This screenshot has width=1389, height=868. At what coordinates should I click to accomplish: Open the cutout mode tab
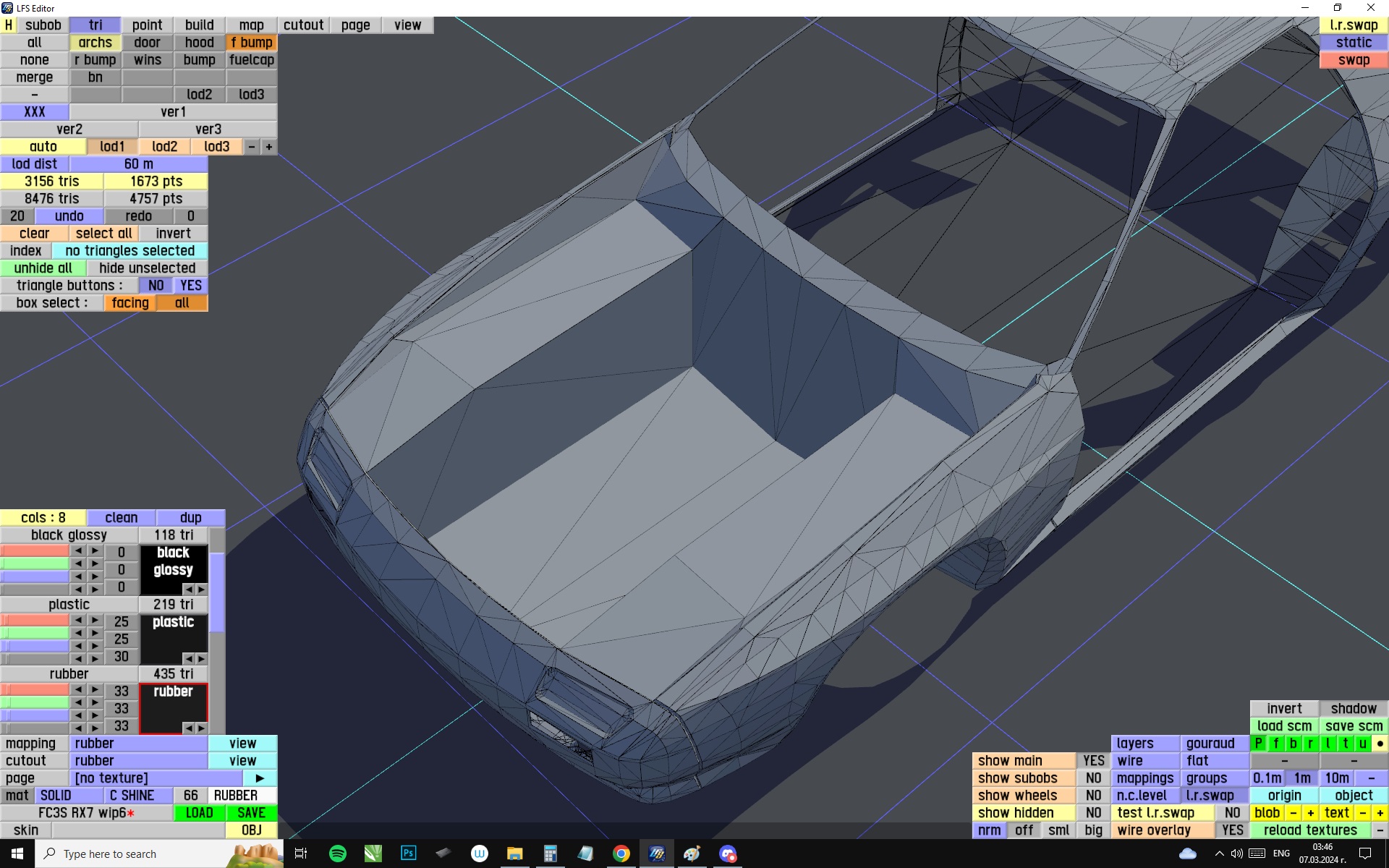click(303, 25)
